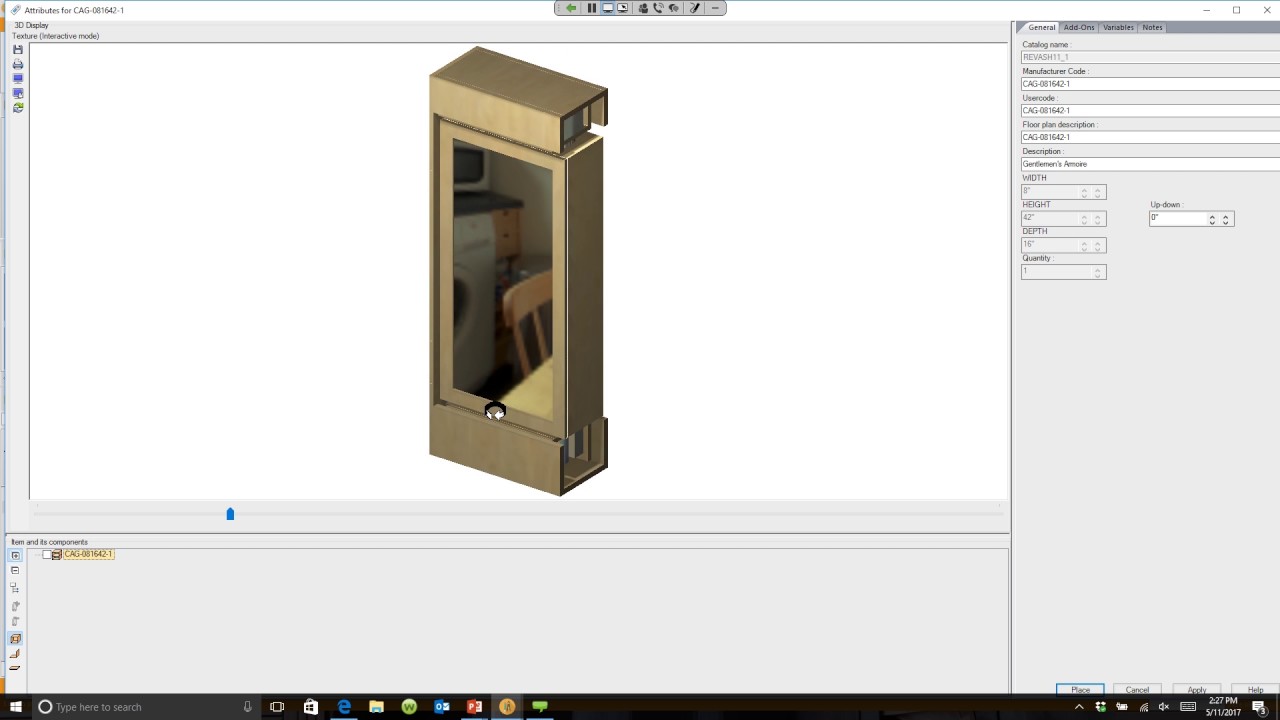The image size is (1280, 720).
Task: Click the Help button
Action: [x=1255, y=689]
